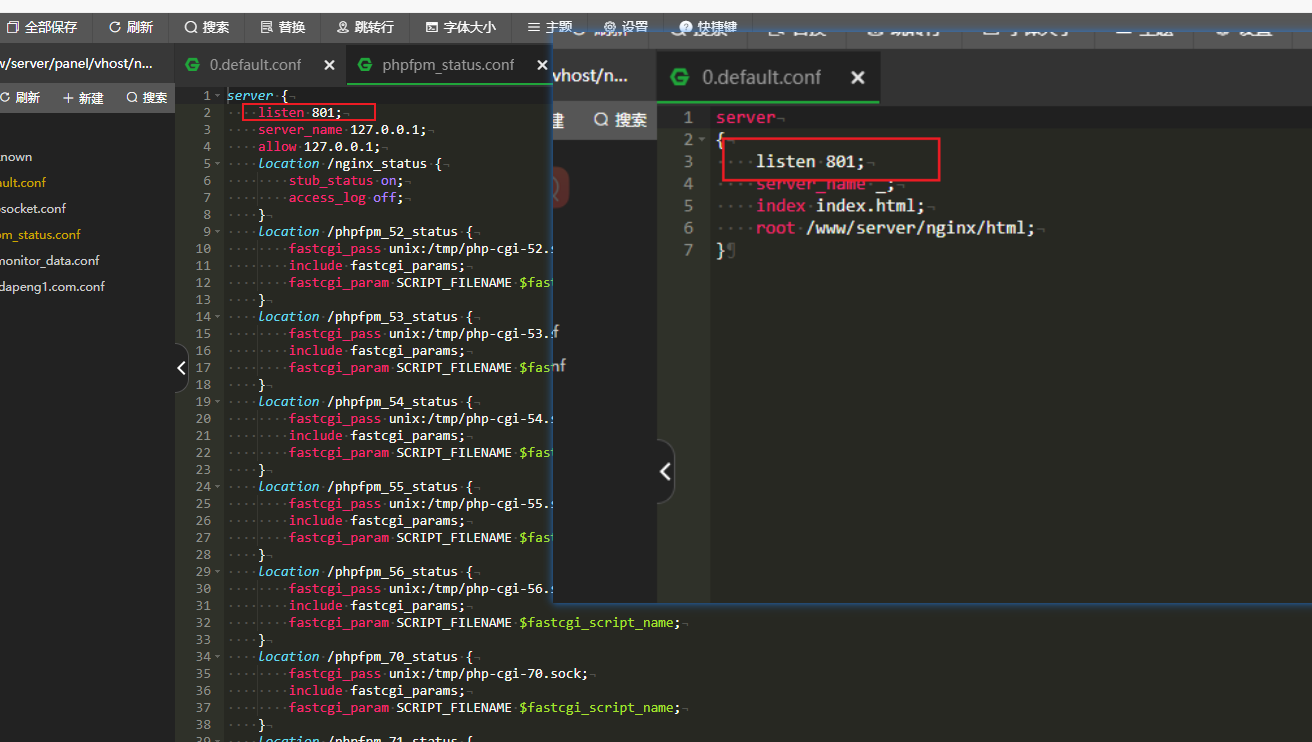This screenshot has height=742, width=1312.
Task: Refresh the file list using sidebar 刷新
Action: pos(20,97)
